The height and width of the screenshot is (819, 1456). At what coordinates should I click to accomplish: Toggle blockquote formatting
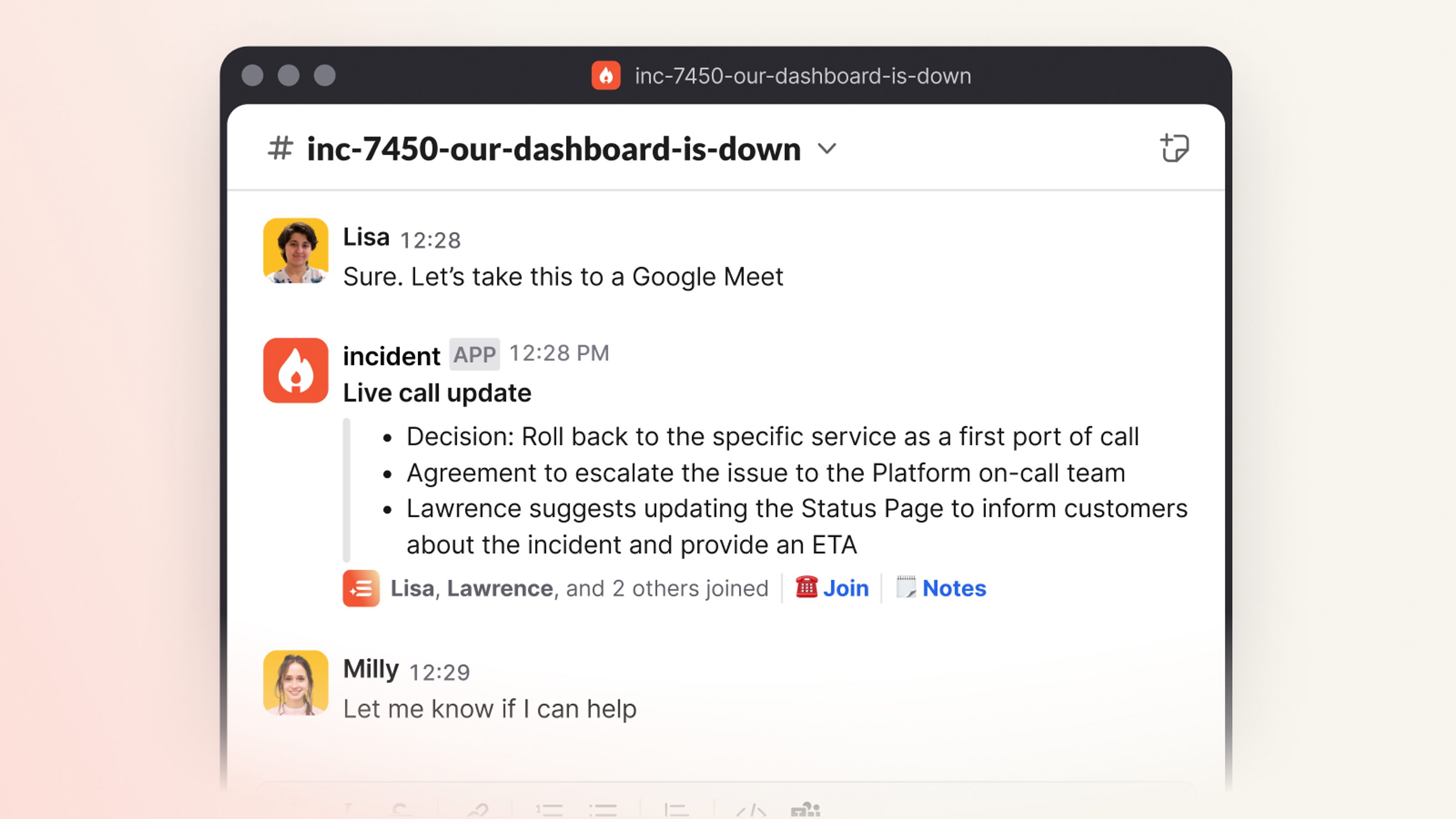point(676,810)
